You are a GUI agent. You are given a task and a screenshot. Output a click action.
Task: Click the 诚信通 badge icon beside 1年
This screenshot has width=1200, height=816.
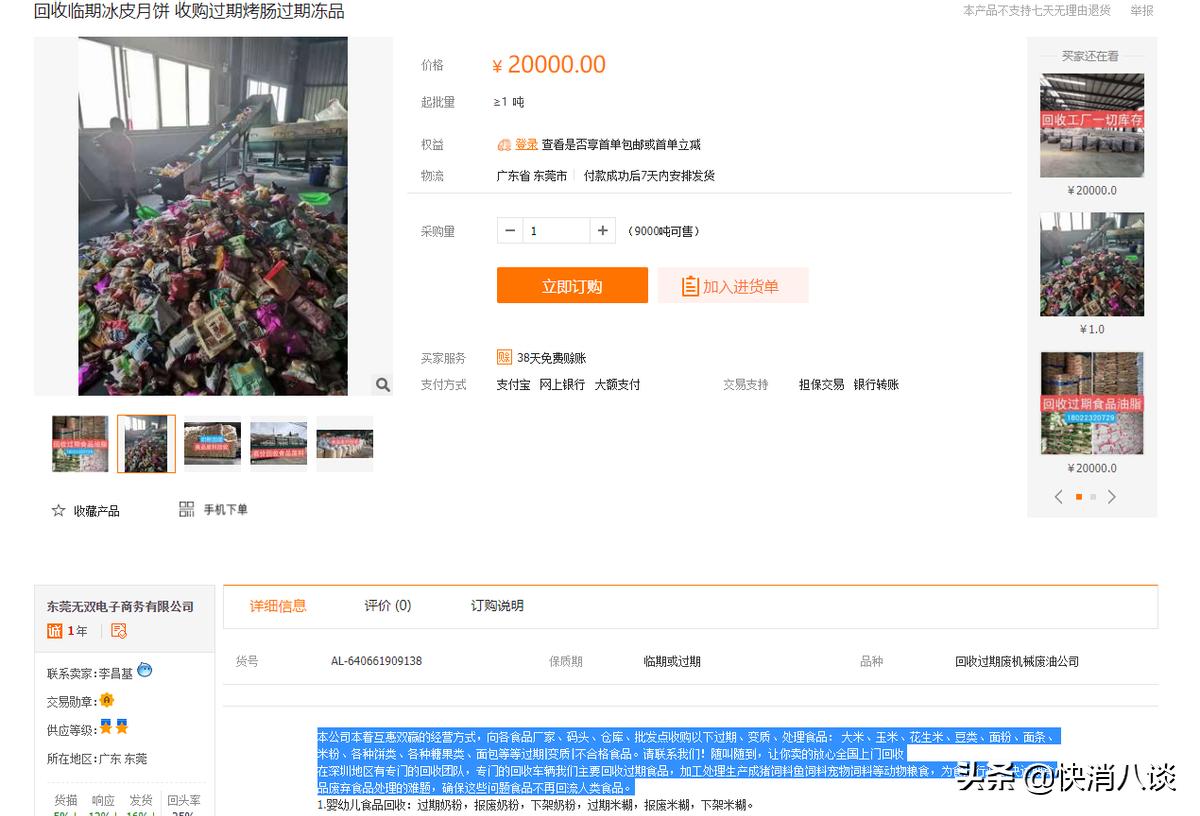[x=55, y=631]
